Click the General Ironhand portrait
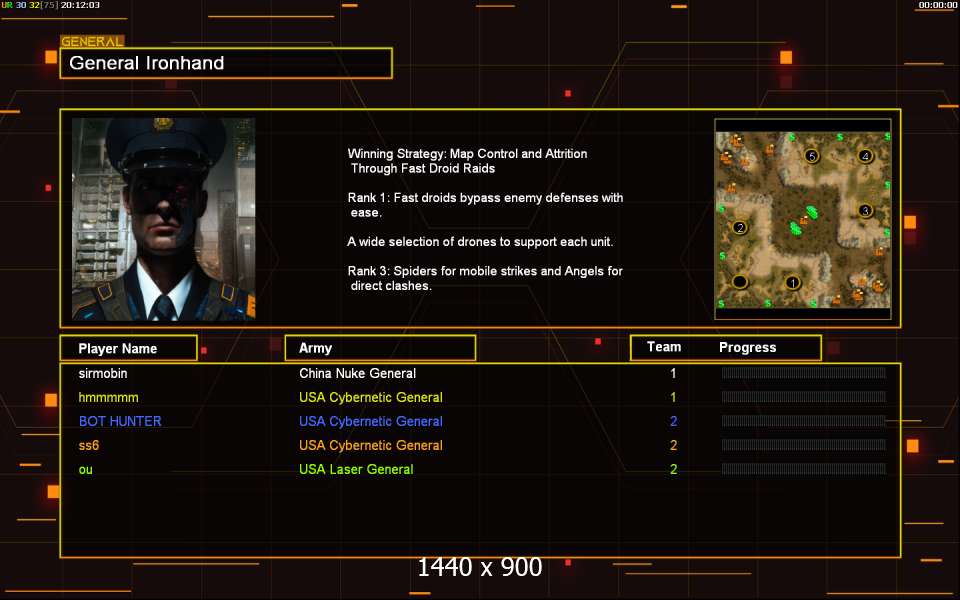This screenshot has width=960, height=600. (163, 219)
